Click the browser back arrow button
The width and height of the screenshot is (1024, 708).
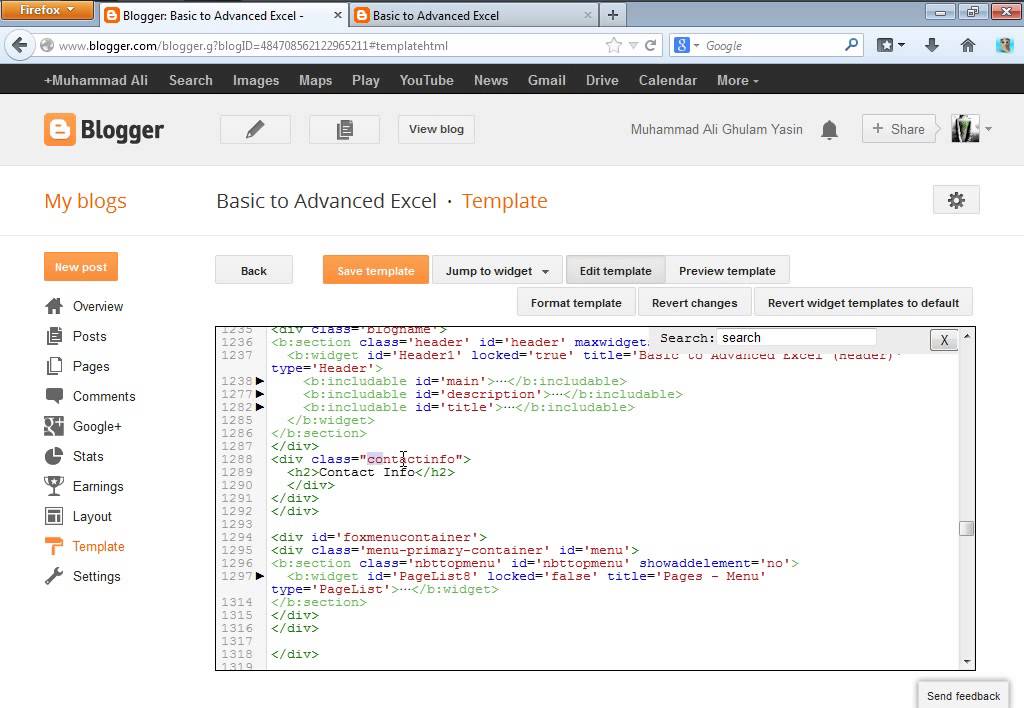click(20, 45)
